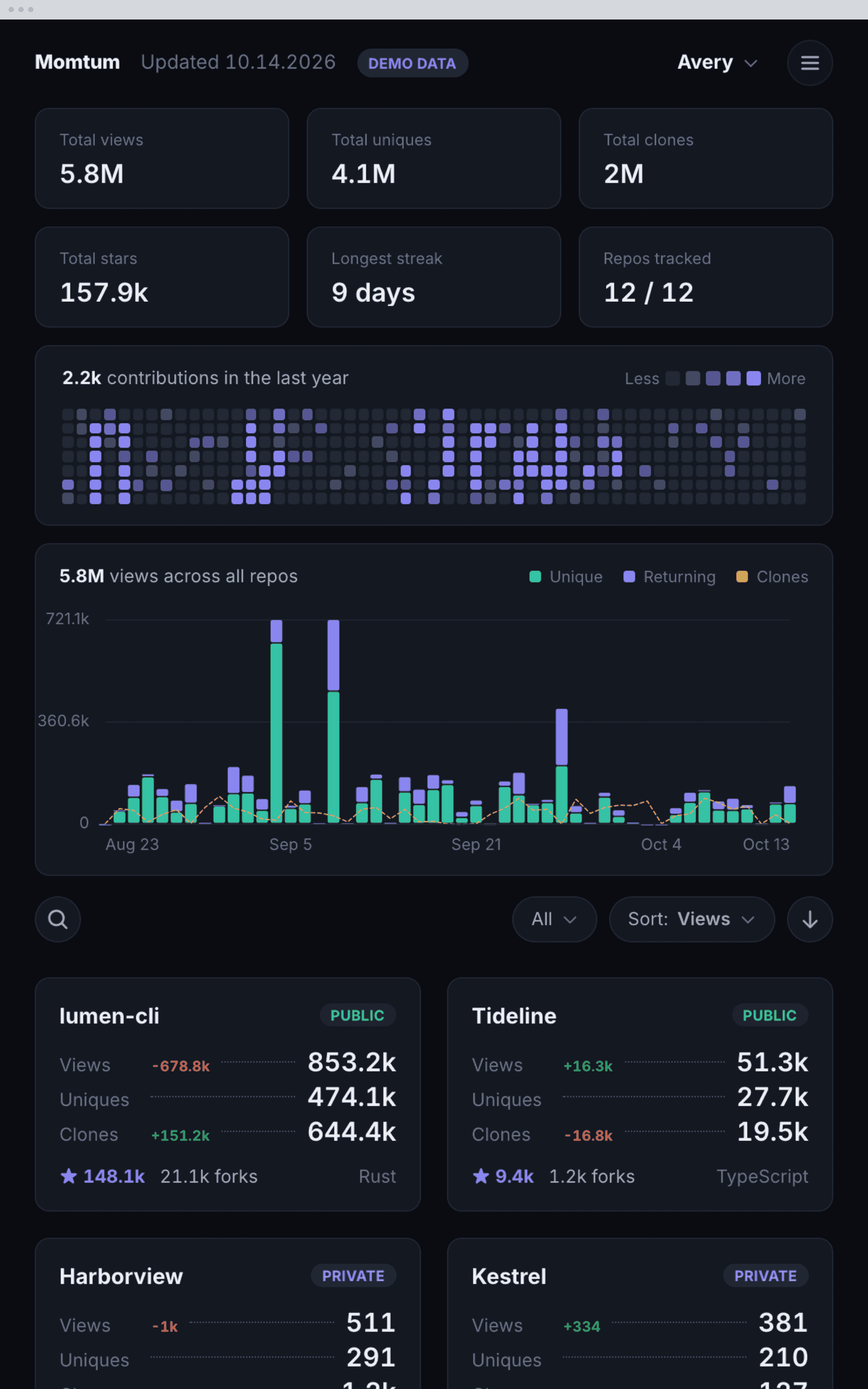Click the 721.1k y-axis label
Image resolution: width=868 pixels, height=1389 pixels.
(x=67, y=619)
